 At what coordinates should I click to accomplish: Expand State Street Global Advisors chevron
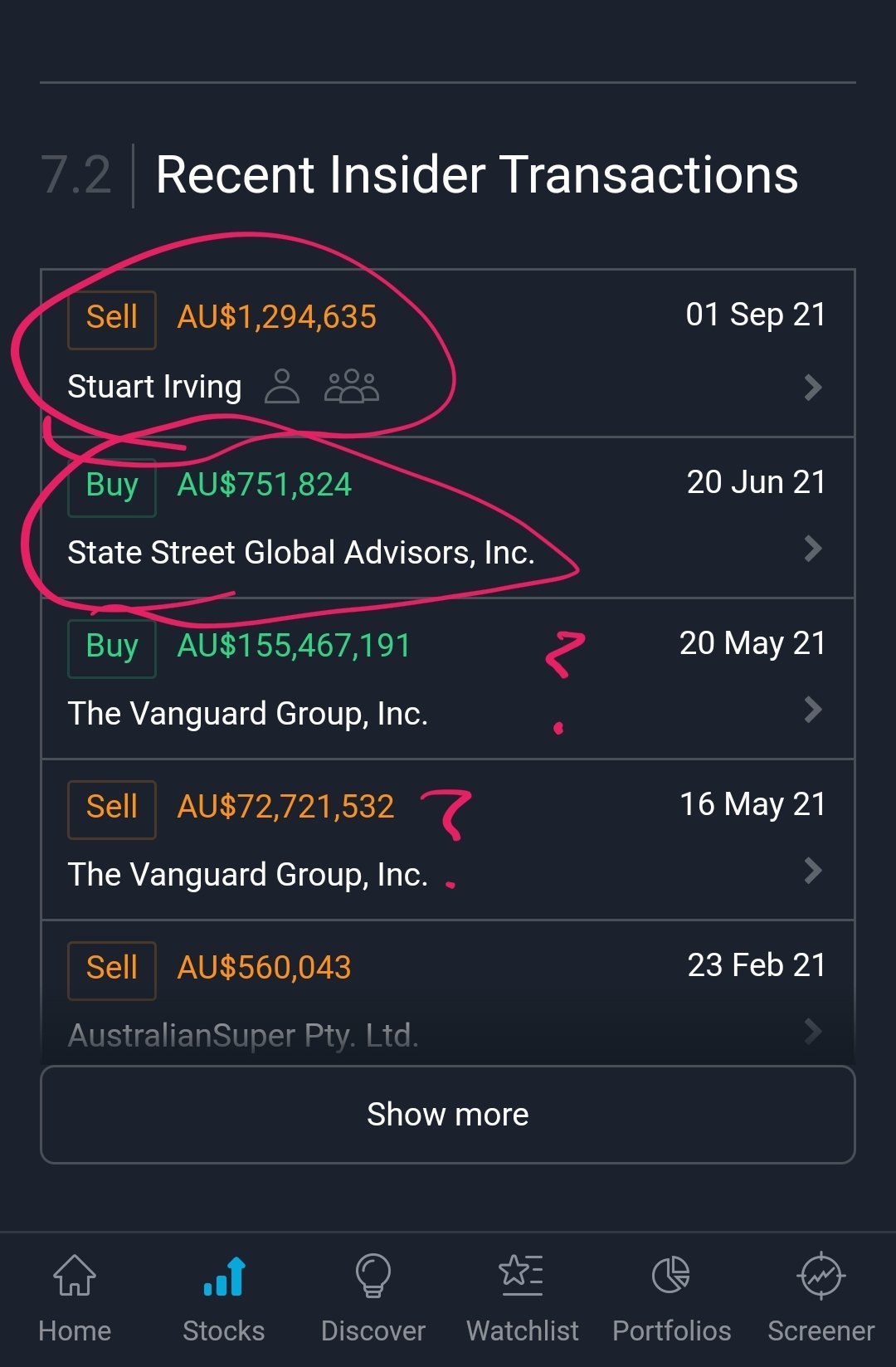(x=813, y=548)
